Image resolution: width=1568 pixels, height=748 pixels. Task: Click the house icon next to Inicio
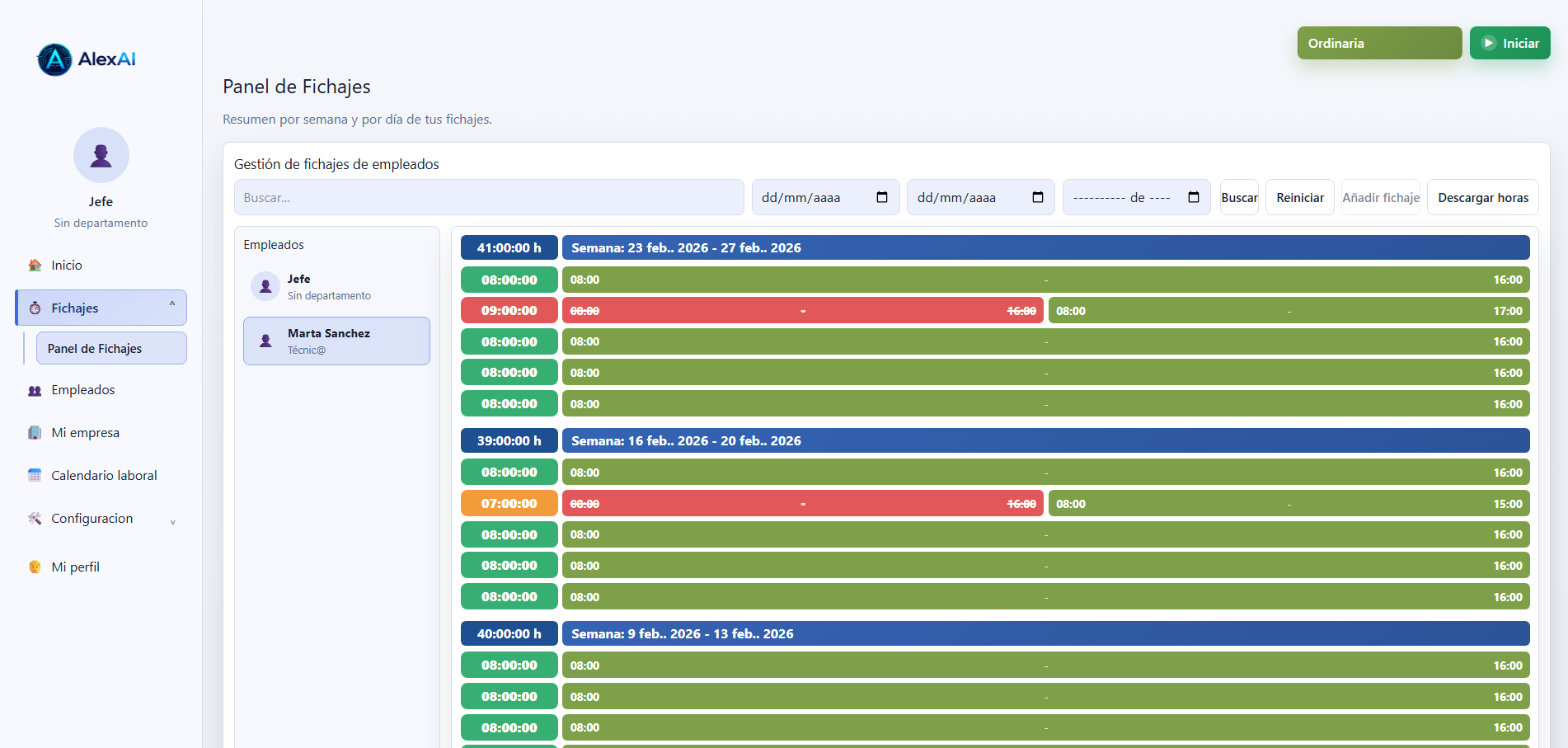(x=35, y=266)
